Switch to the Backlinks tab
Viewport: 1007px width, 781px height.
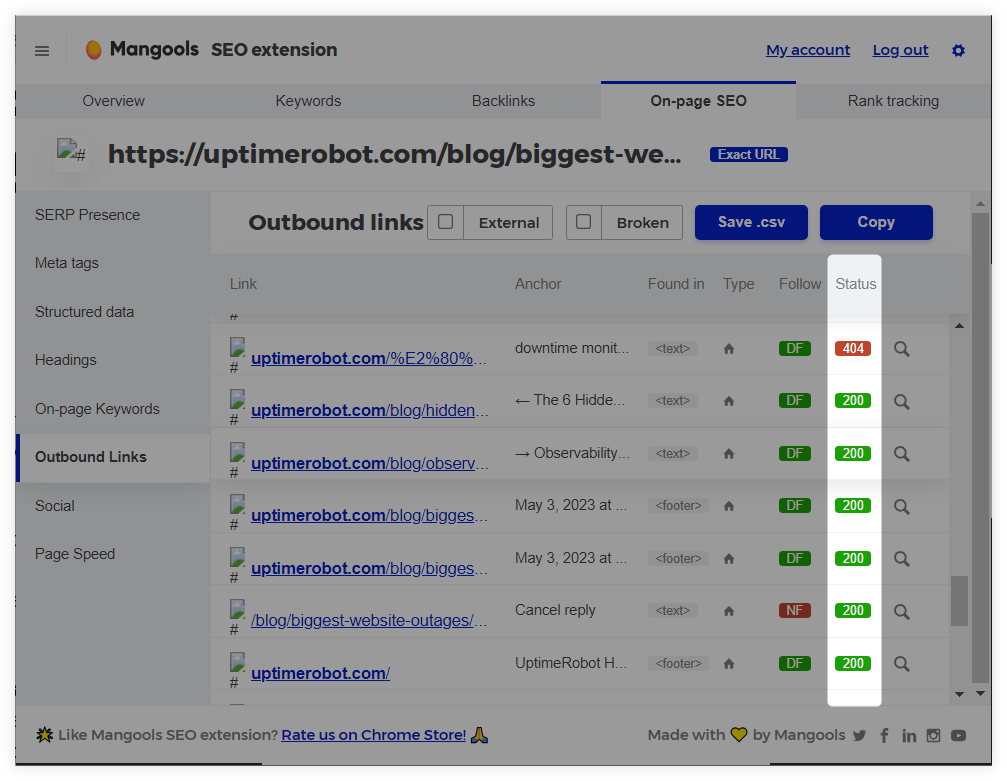coord(503,100)
